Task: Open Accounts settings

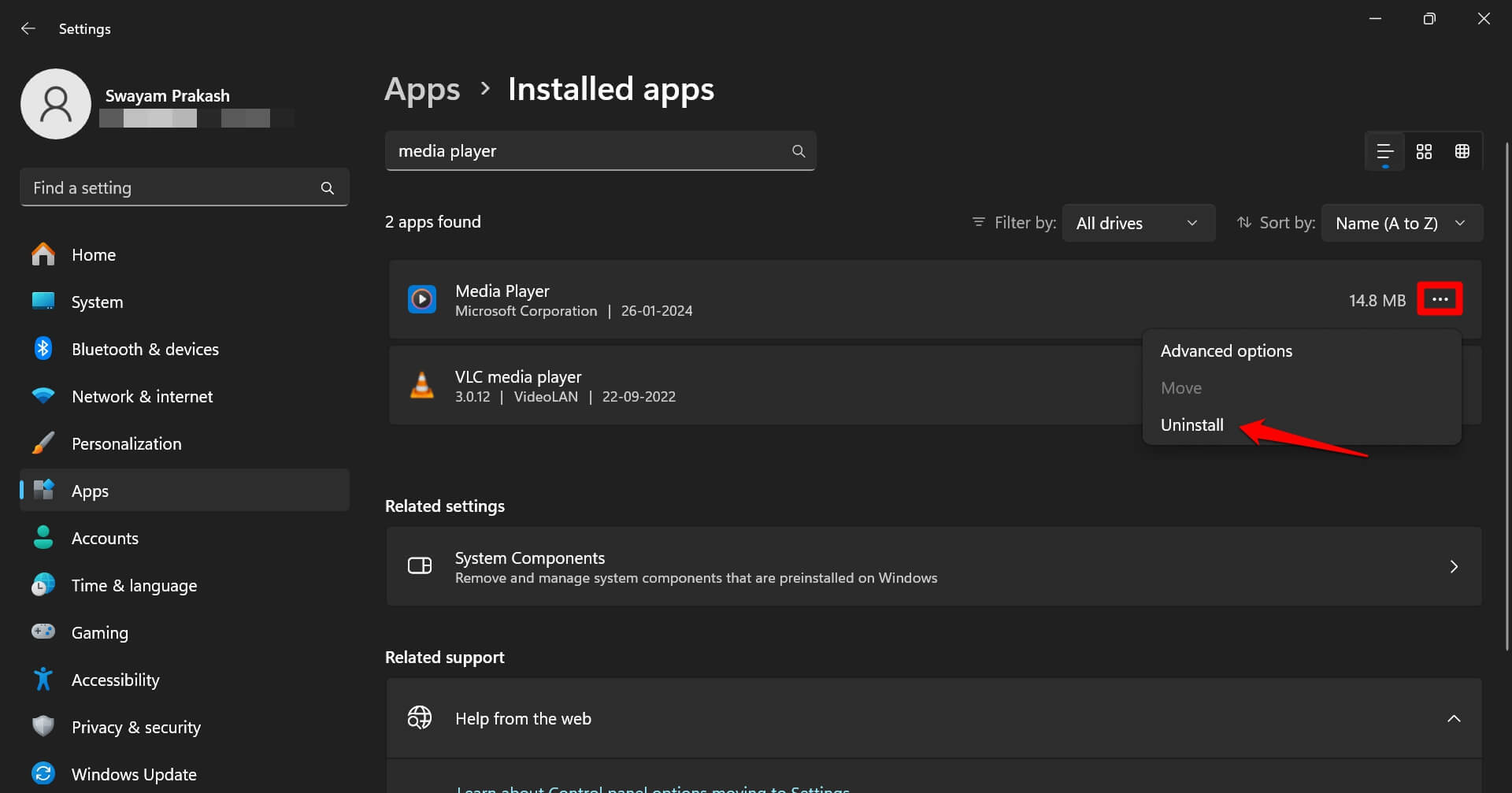Action: tap(184, 538)
